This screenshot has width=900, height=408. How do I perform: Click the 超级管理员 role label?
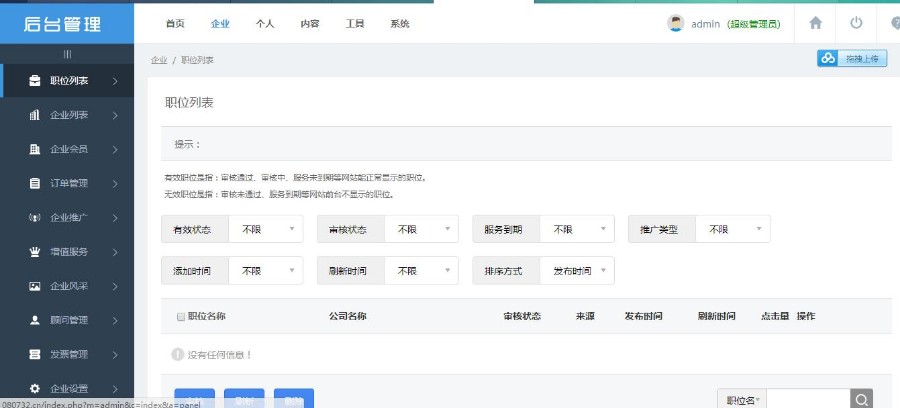(753, 24)
